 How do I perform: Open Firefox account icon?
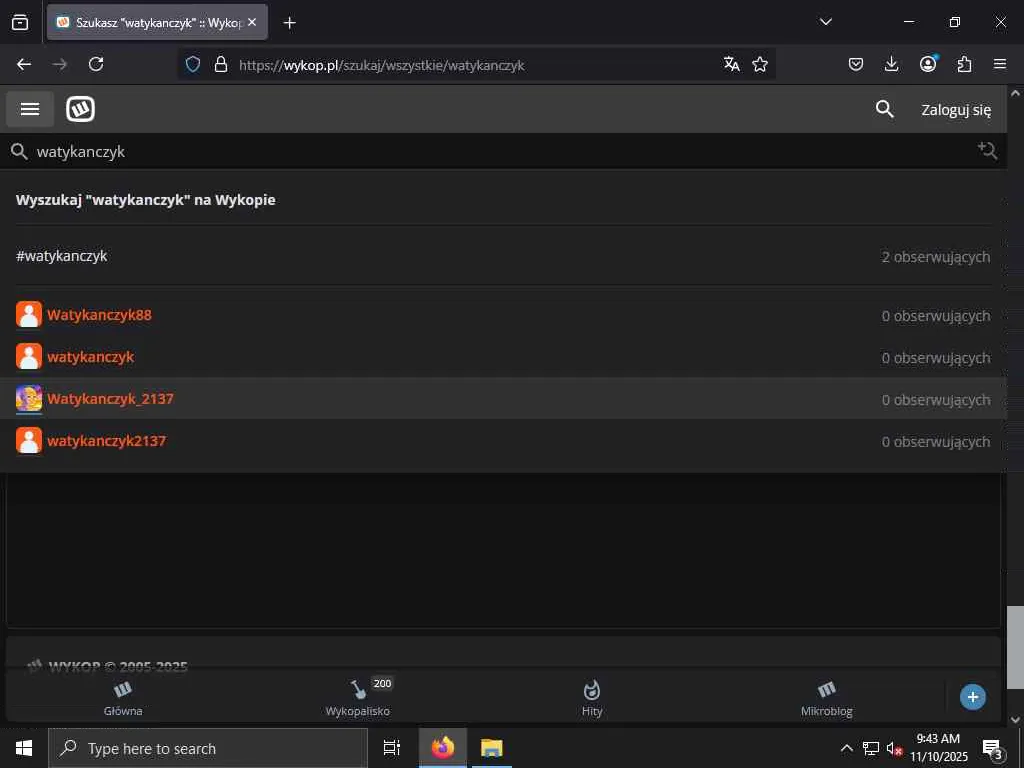tap(928, 63)
